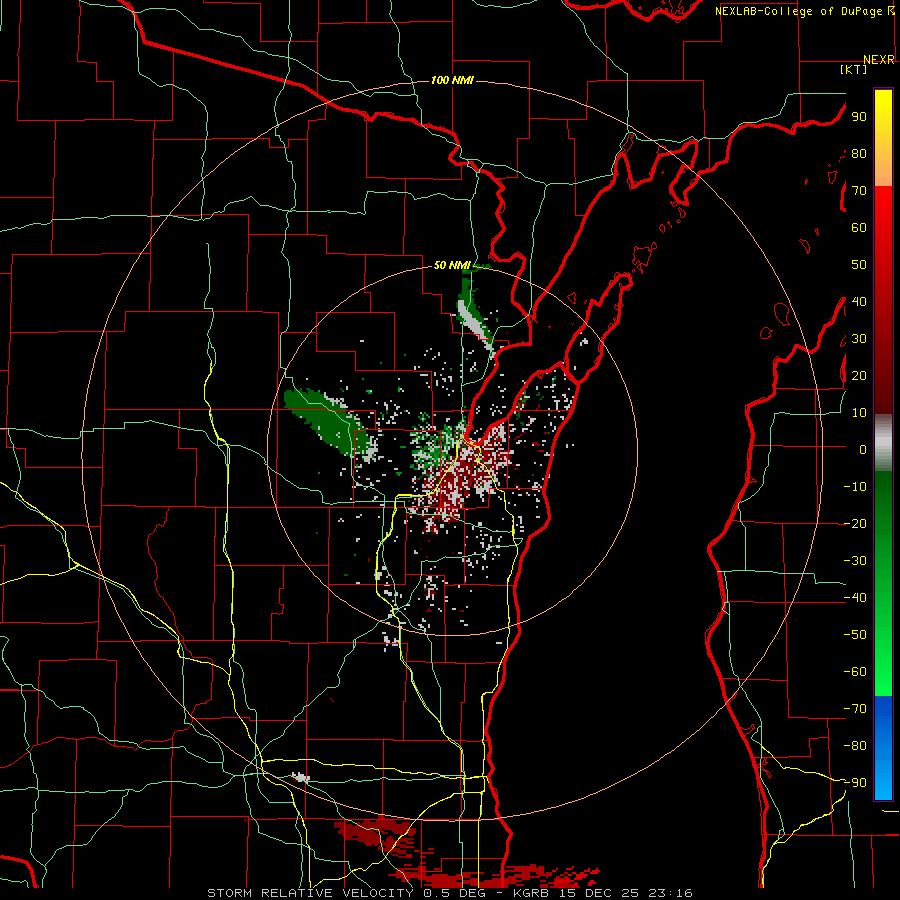
Task: Click the 50 NMI range ring label
Action: tap(452, 265)
